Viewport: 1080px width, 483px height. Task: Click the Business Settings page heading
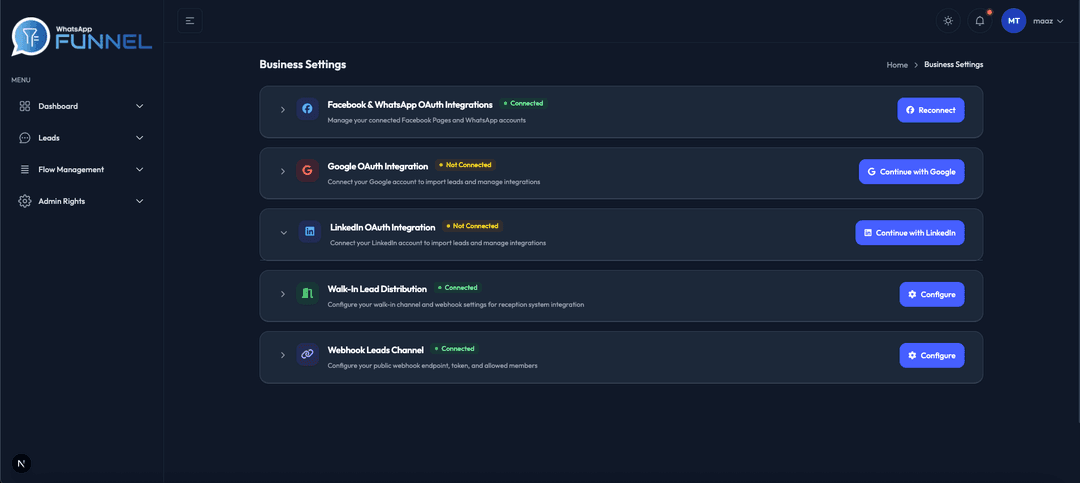[302, 65]
